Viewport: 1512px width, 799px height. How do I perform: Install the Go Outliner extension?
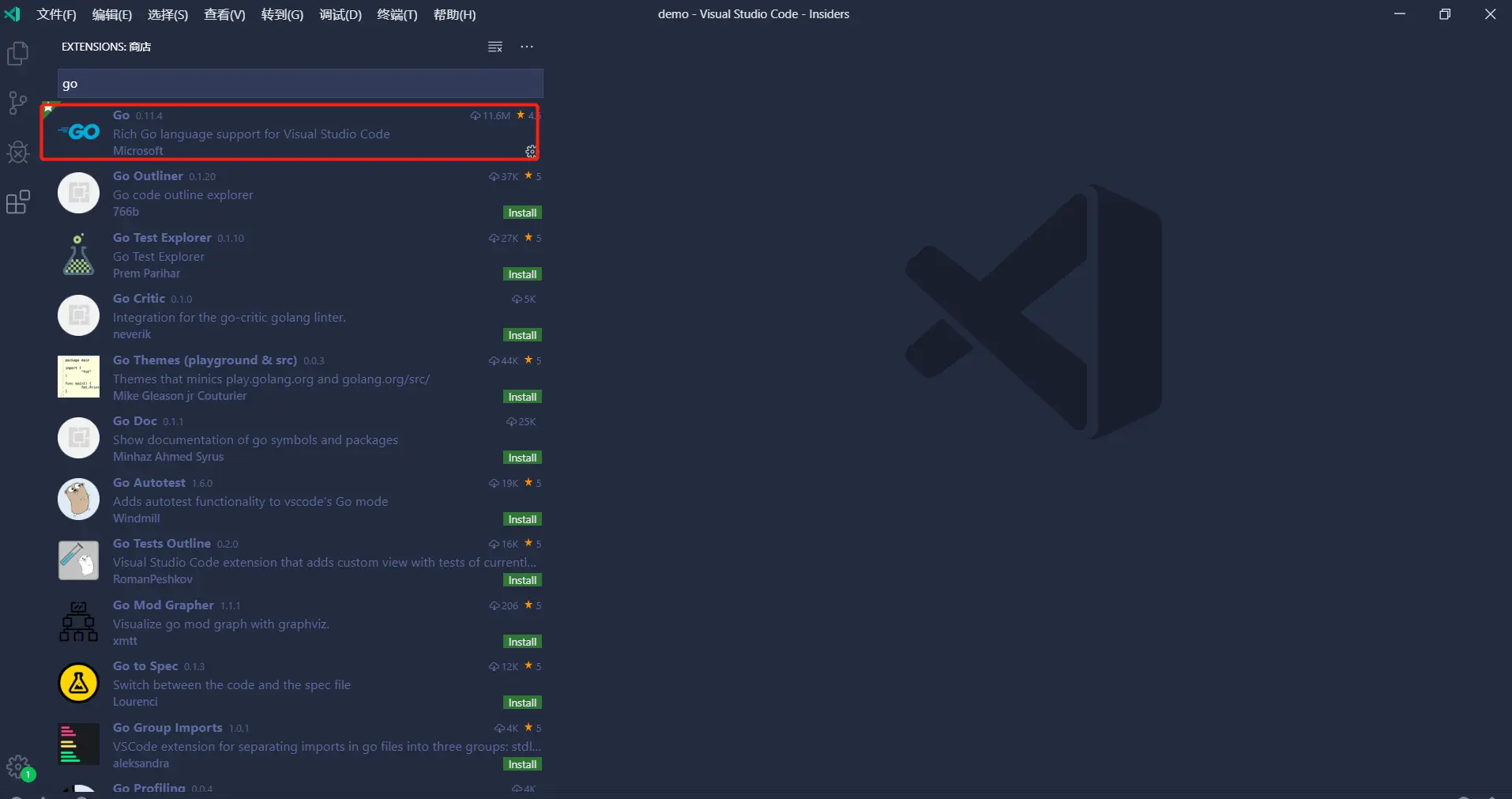click(522, 213)
